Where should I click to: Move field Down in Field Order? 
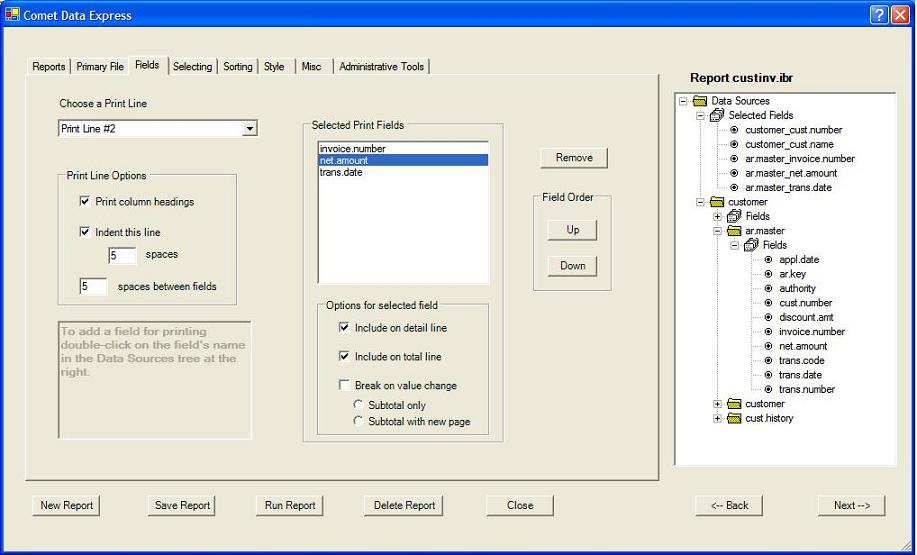(572, 266)
